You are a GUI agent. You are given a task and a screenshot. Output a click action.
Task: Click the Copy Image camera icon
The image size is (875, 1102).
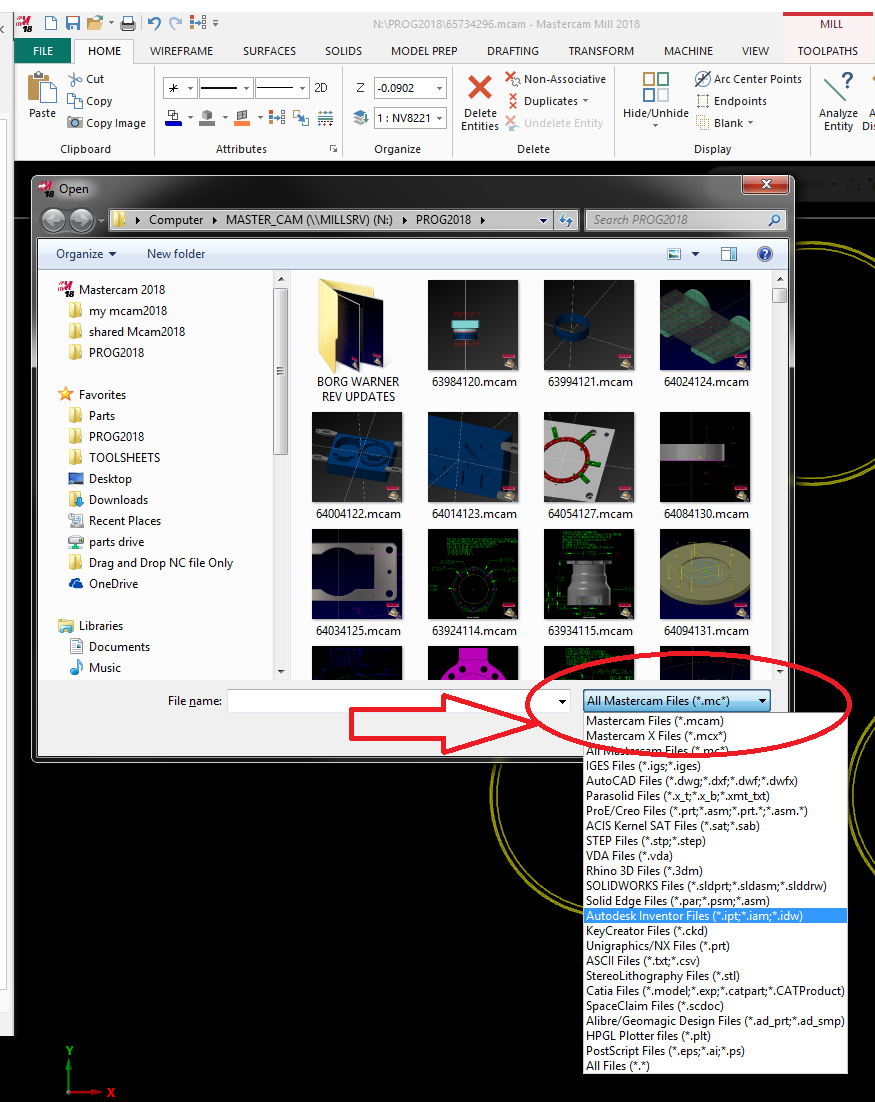pos(75,122)
